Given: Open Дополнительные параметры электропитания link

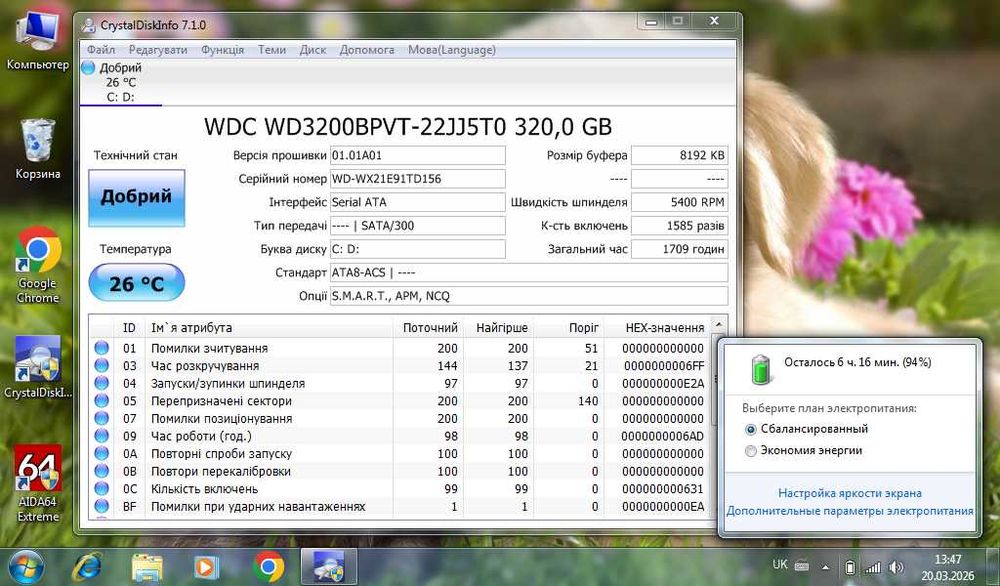Looking at the screenshot, I should tap(850, 511).
